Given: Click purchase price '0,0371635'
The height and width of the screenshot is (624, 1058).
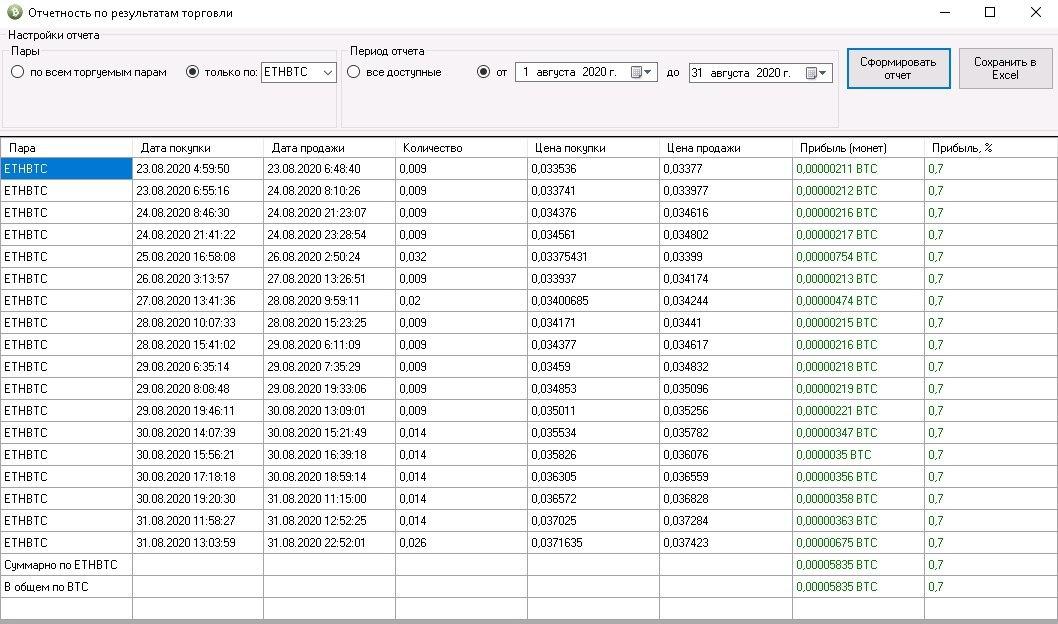Looking at the screenshot, I should [594, 543].
